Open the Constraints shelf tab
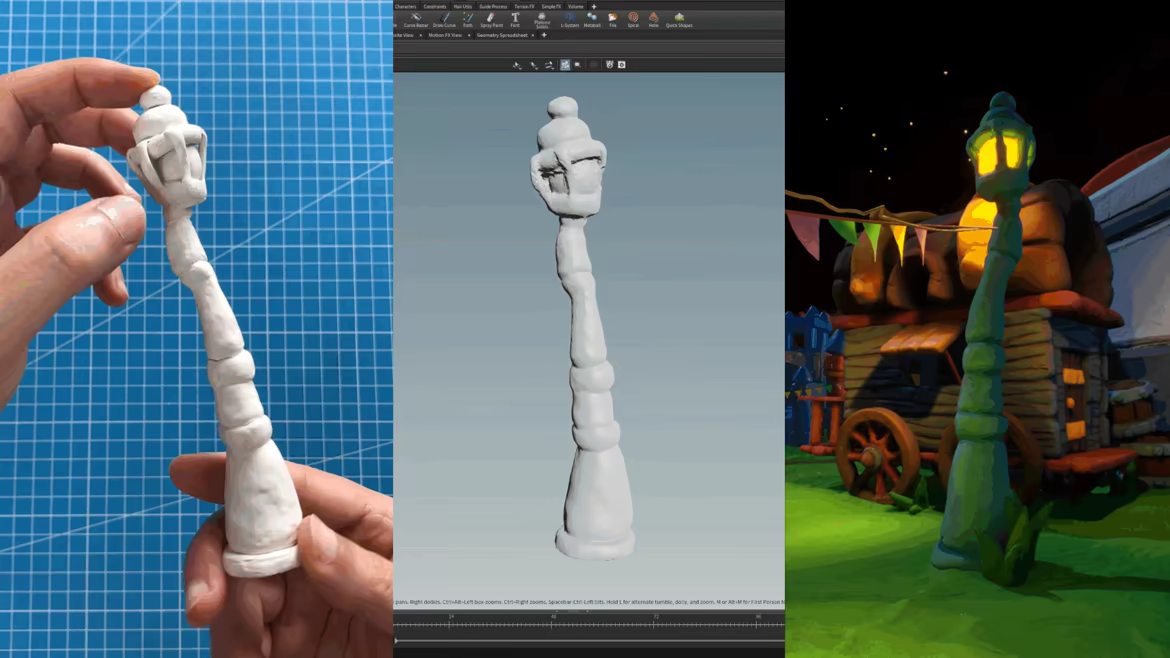The width and height of the screenshot is (1170, 658). (434, 6)
